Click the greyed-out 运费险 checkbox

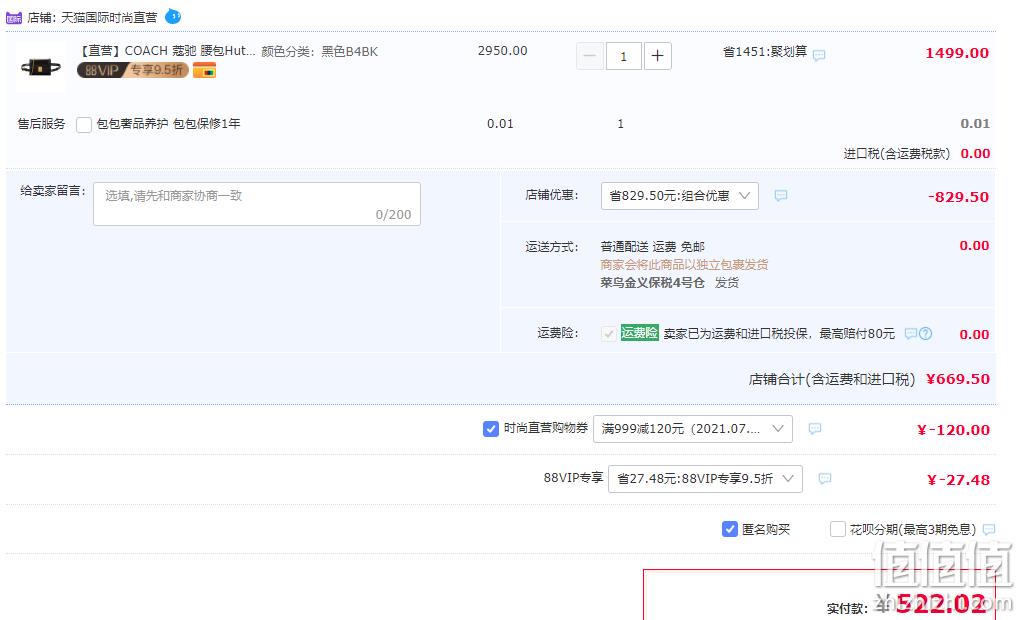pos(608,334)
